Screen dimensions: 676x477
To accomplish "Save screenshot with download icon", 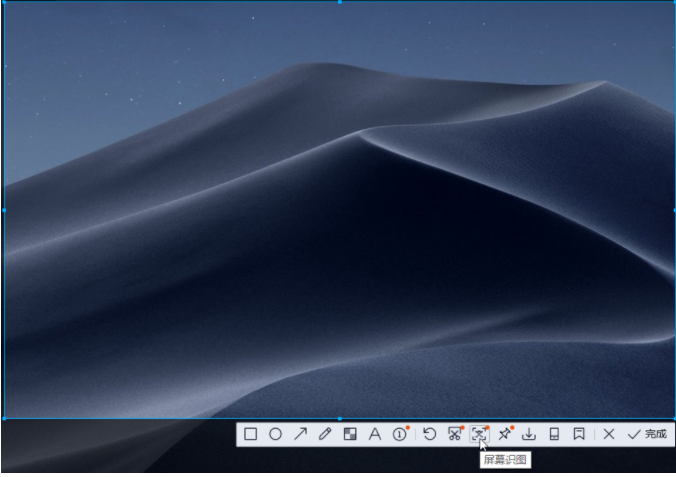I will click(529, 434).
